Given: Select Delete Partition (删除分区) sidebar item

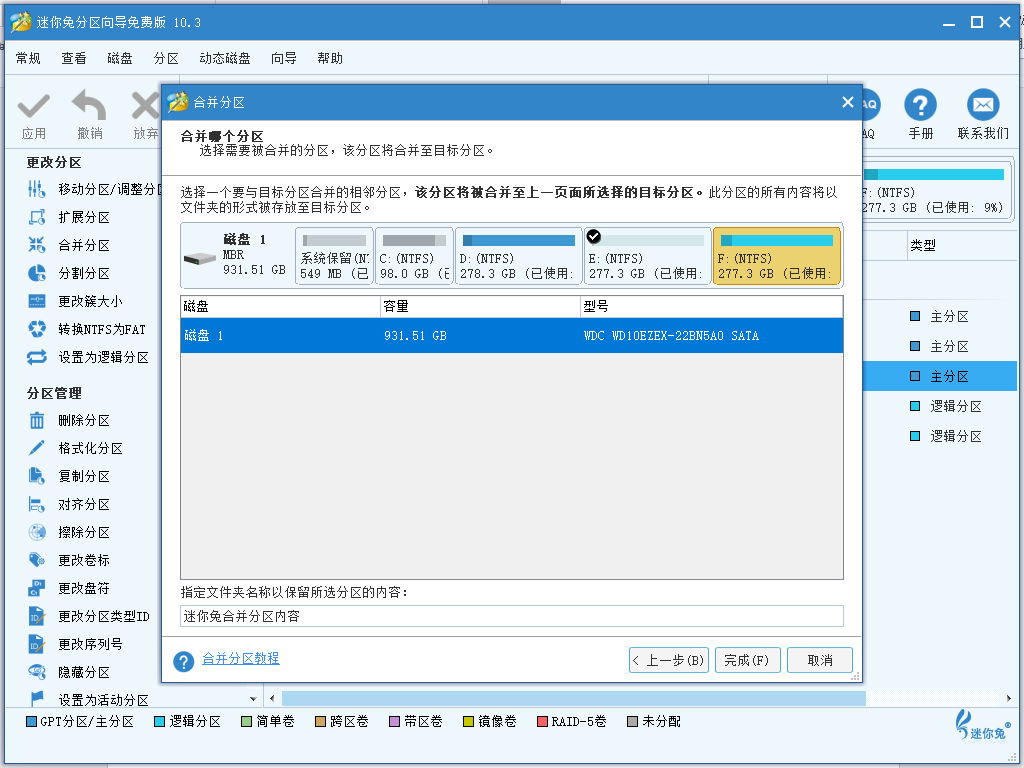Looking at the screenshot, I should coord(69,420).
